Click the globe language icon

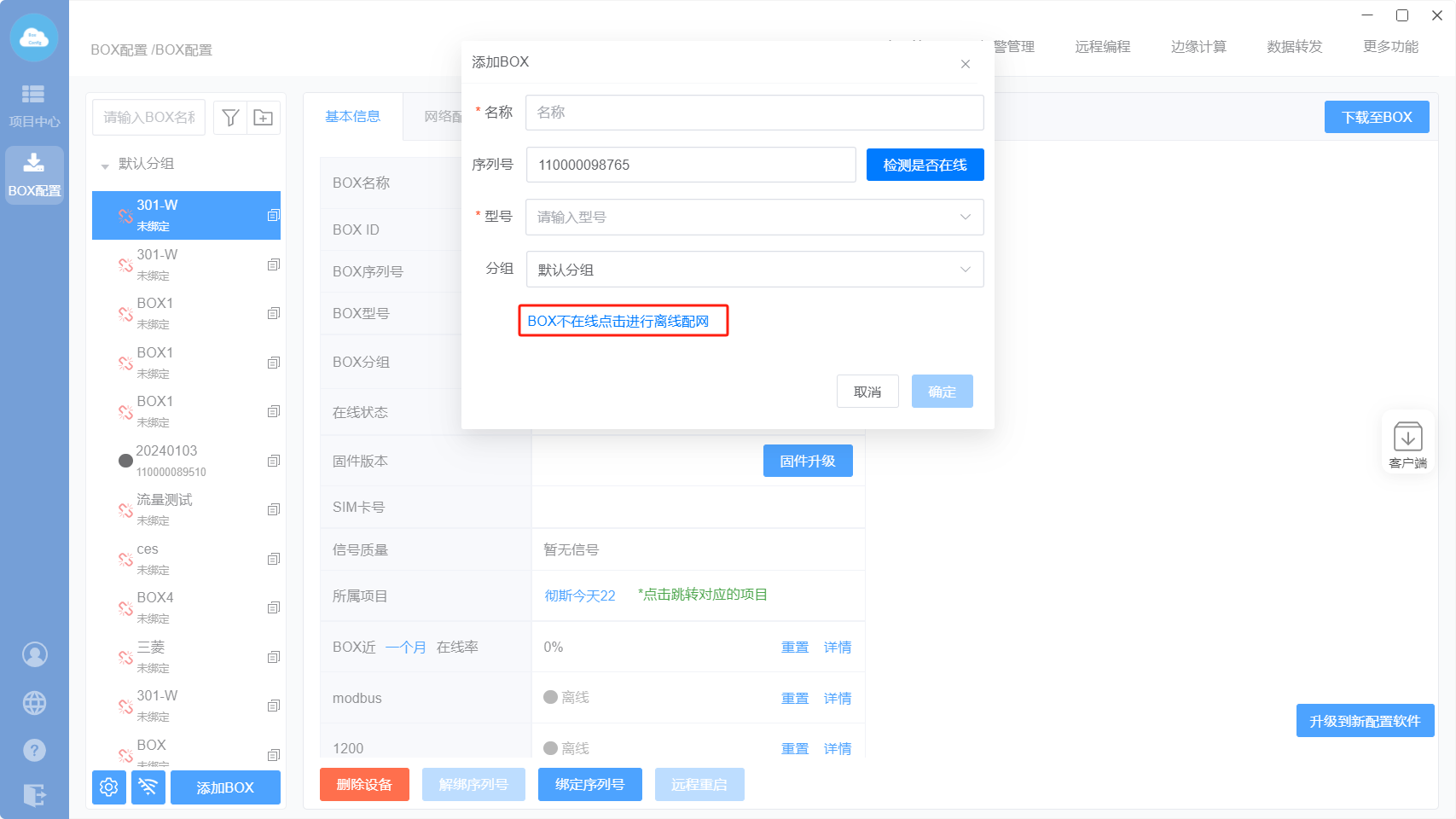click(34, 703)
